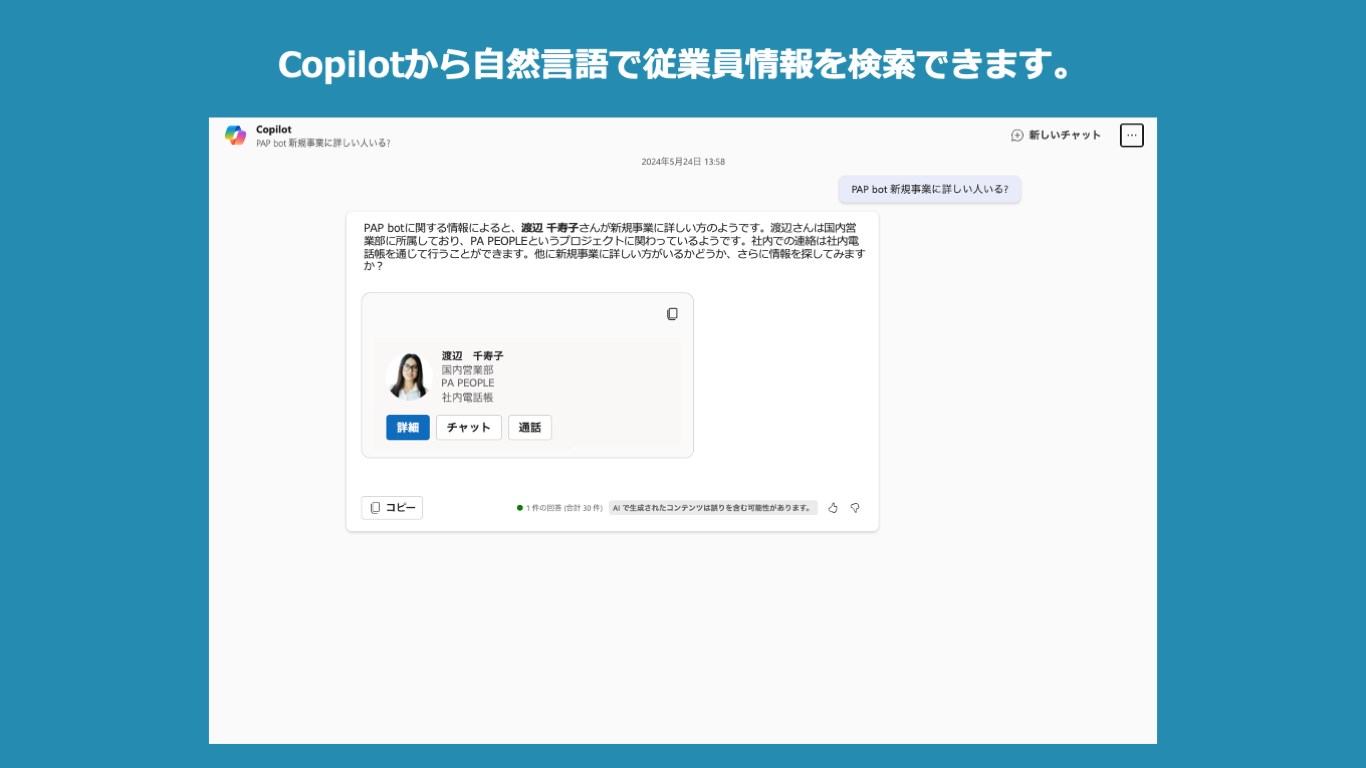Click the AI generated content disclaimer label
Image resolution: width=1366 pixels, height=768 pixels.
pos(713,508)
